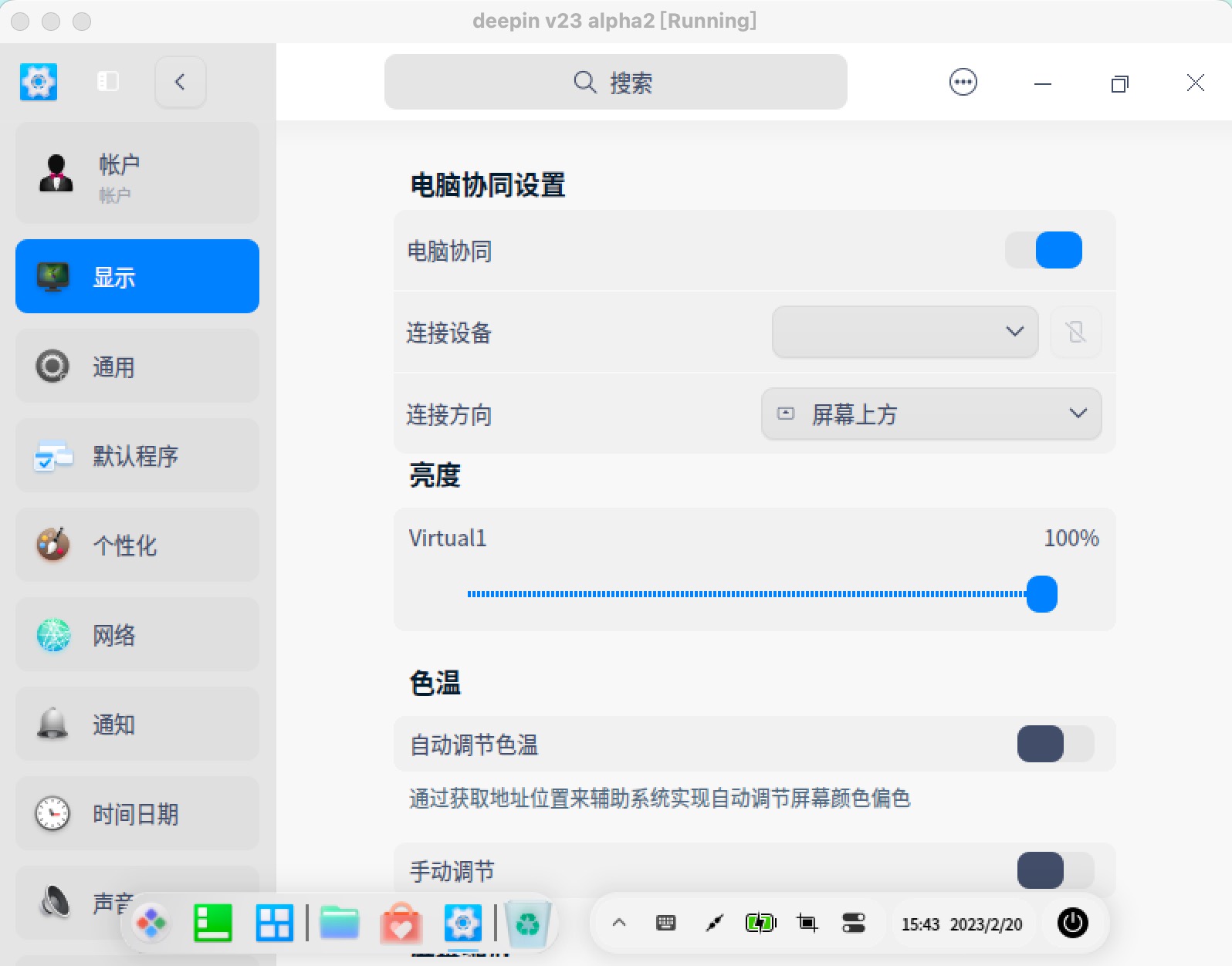Screen dimensions: 1232x966
Task: Open the file manager folder icon
Action: [340, 923]
